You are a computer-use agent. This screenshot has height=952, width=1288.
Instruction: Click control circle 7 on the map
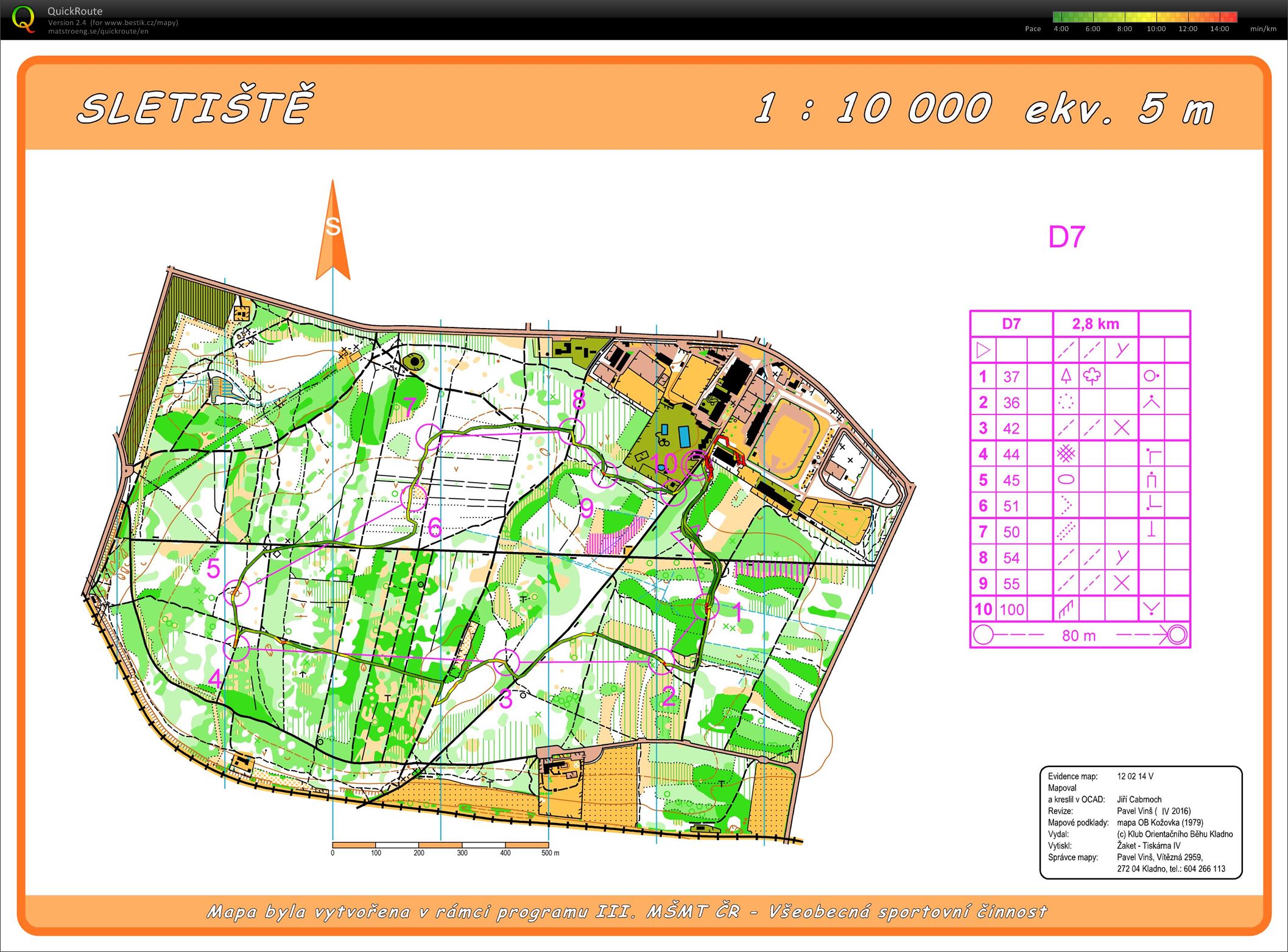pos(429,436)
